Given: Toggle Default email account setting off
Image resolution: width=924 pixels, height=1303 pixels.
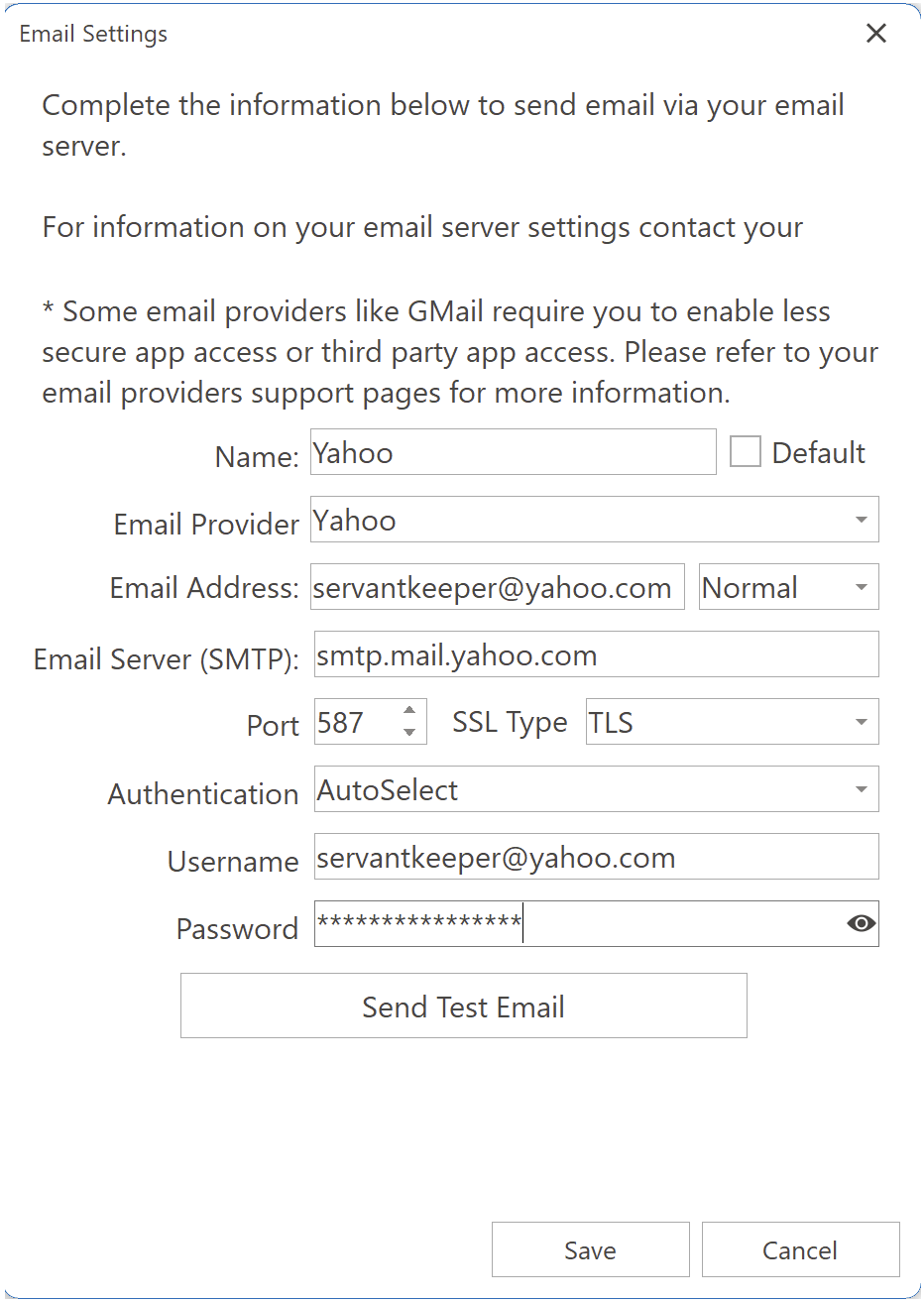Looking at the screenshot, I should pos(745,451).
